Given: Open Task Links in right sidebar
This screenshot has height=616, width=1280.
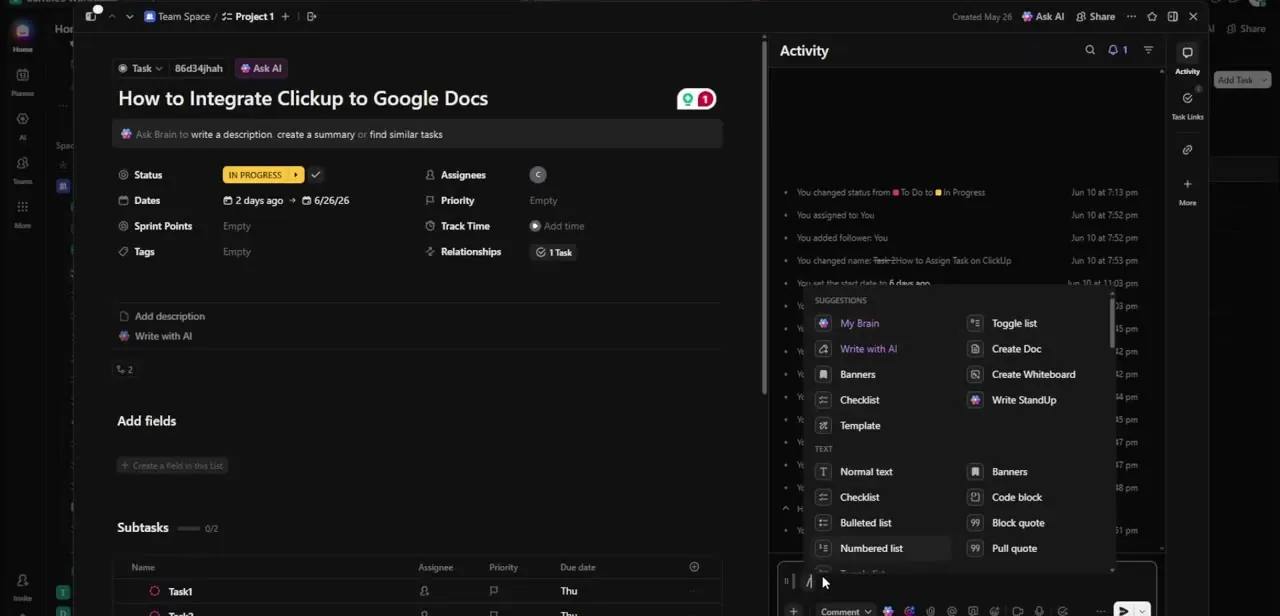Looking at the screenshot, I should click(x=1187, y=104).
